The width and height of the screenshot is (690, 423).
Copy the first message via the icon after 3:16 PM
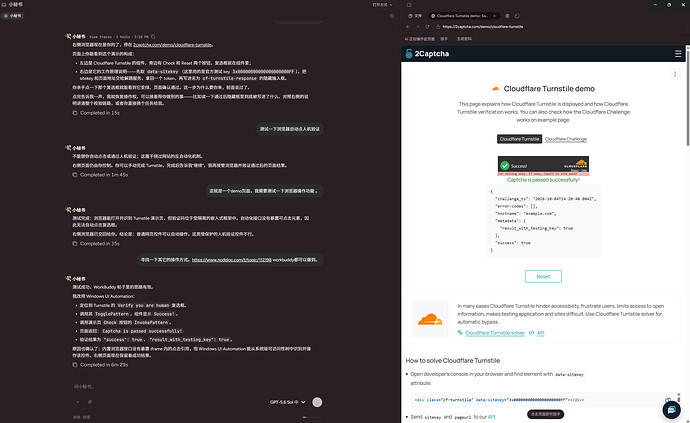coord(153,37)
